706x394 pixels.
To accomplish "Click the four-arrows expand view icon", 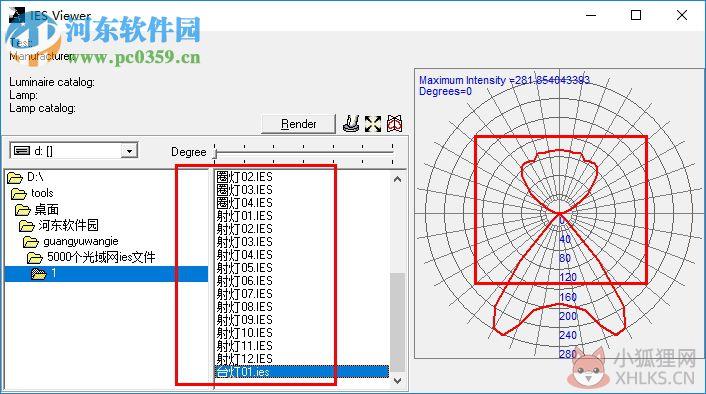I will point(373,124).
